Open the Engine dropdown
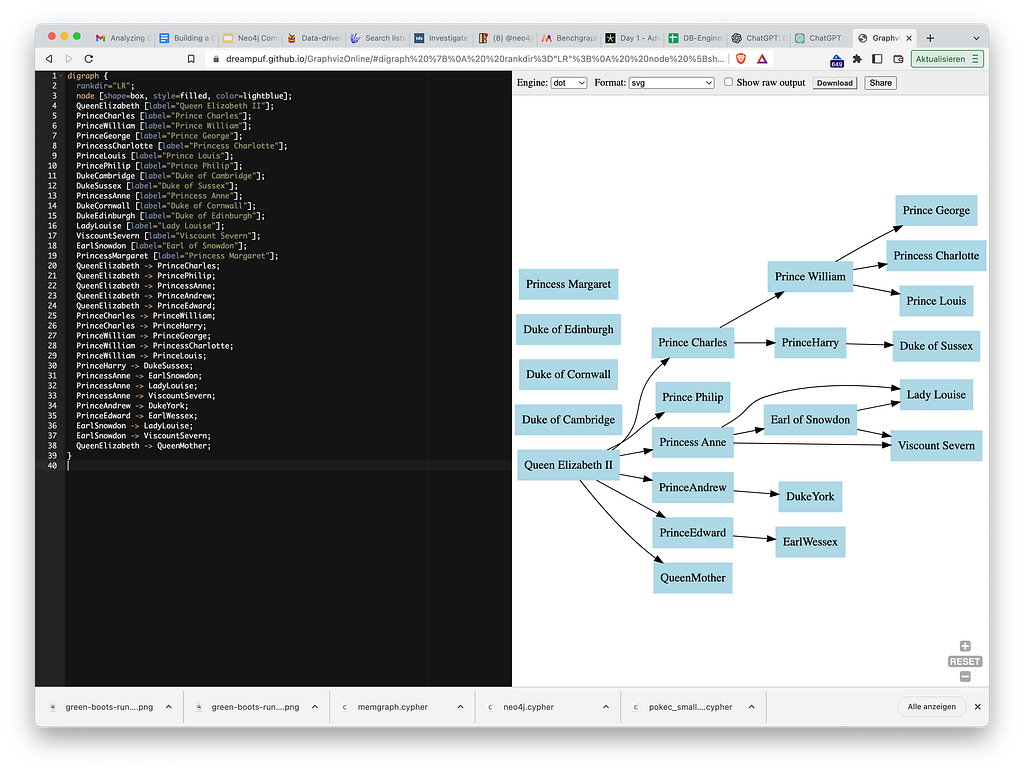Viewport: 1024px width, 773px height. 568,83
